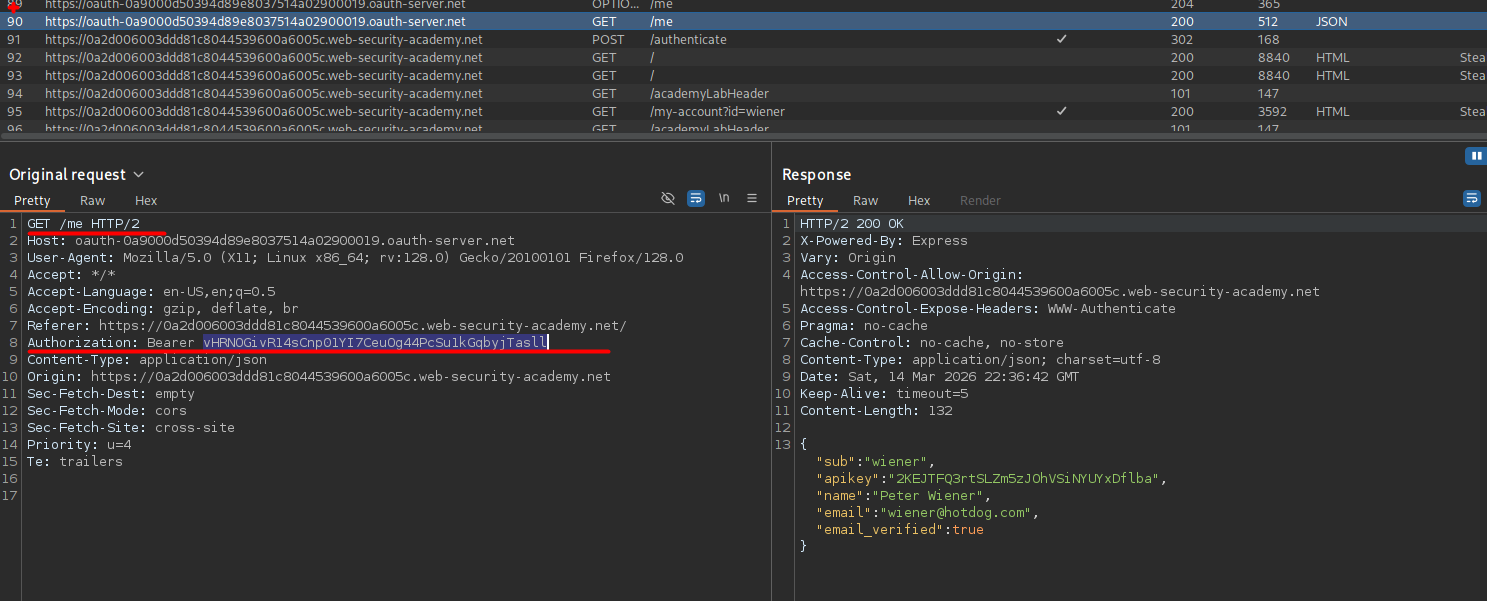Viewport: 1487px width, 601px height.
Task: Click the apikey value in response JSON
Action: [x=1023, y=479]
